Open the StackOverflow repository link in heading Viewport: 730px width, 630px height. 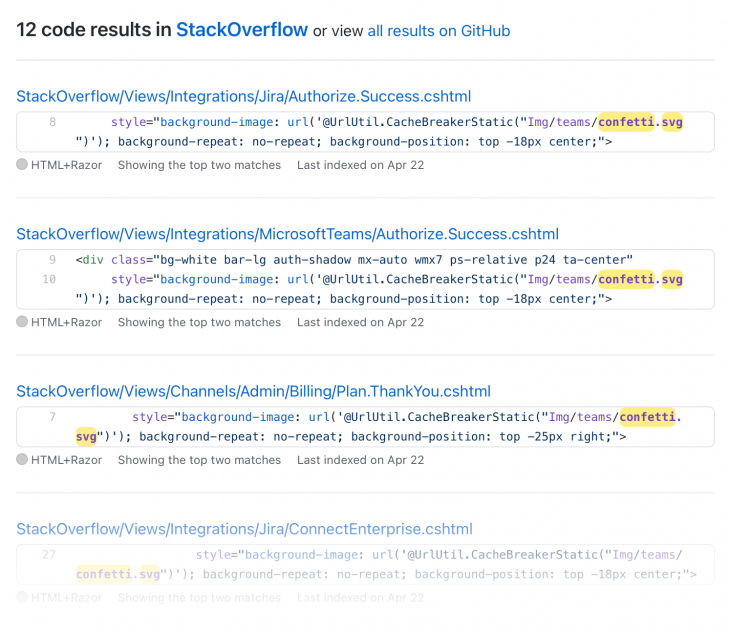pos(242,30)
